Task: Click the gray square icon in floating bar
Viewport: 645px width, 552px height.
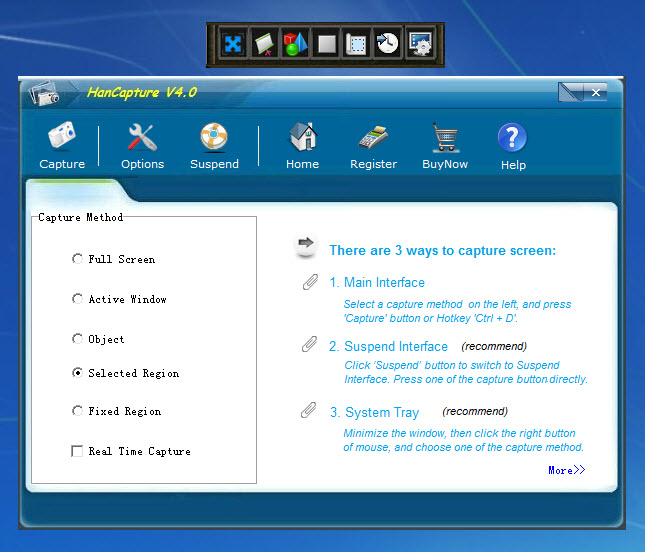Action: tap(327, 44)
